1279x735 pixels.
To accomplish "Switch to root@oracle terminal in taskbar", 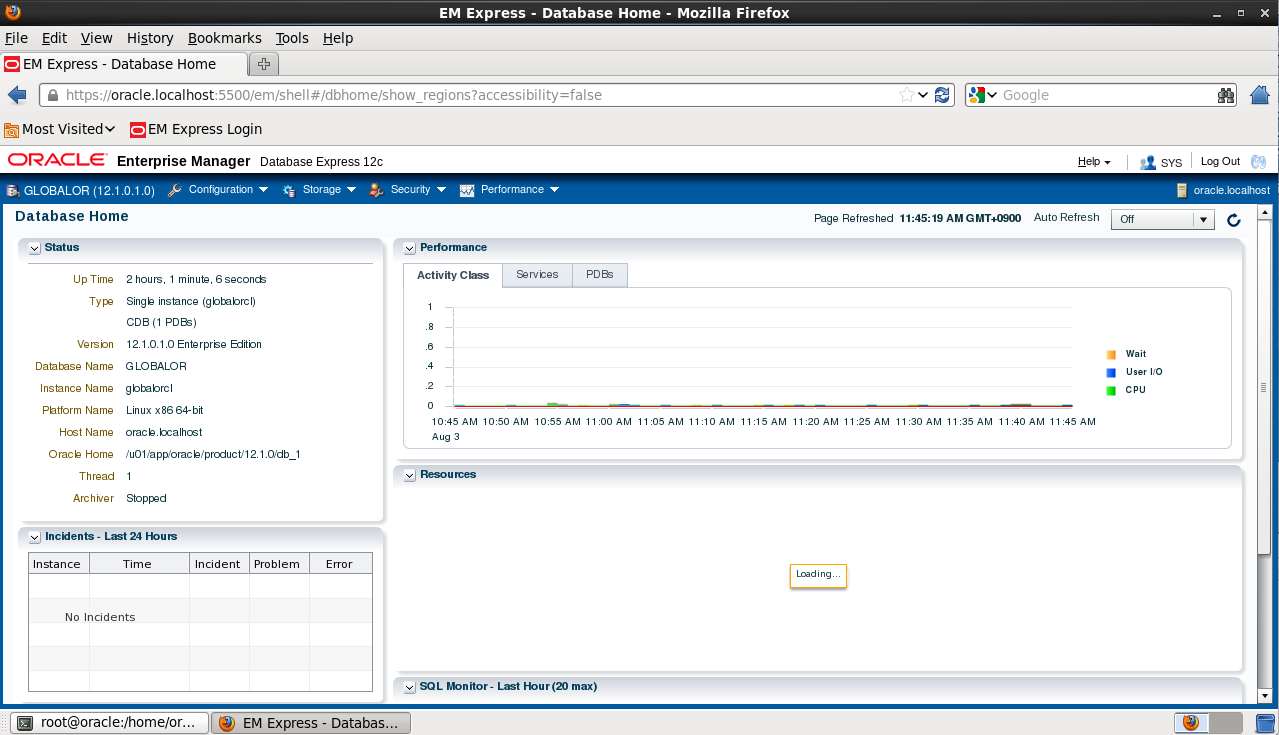I will [109, 722].
